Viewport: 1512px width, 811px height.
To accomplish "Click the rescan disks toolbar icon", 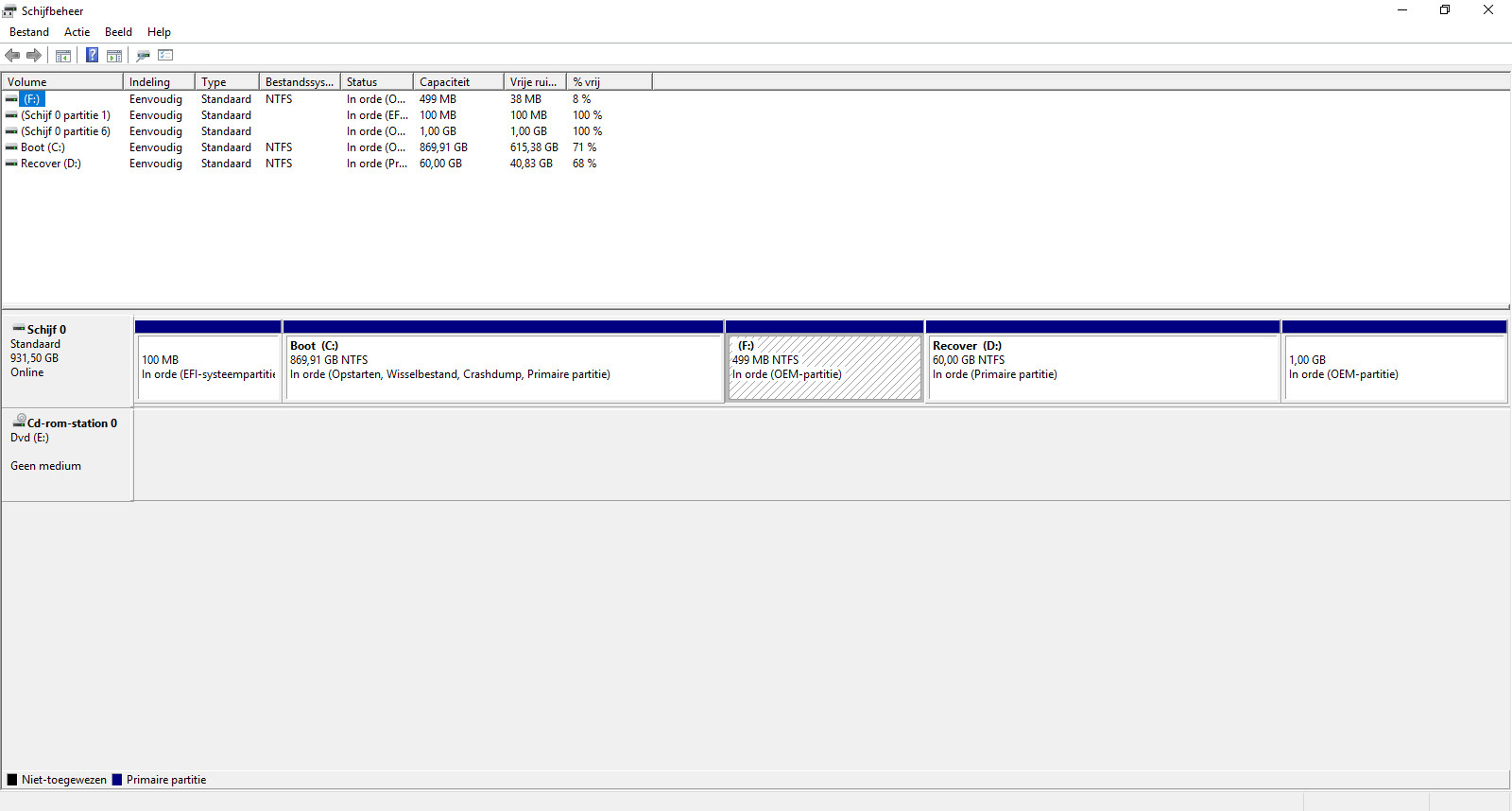I will click(x=143, y=56).
